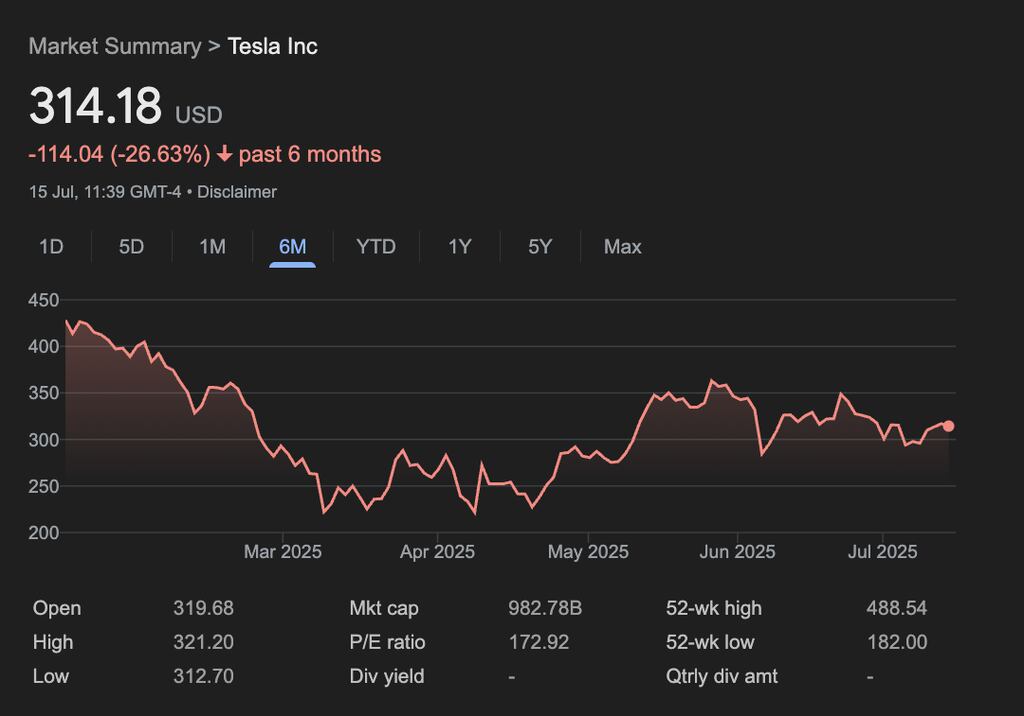Switch to YTD chart view
This screenshot has height=716, width=1024.
(376, 247)
